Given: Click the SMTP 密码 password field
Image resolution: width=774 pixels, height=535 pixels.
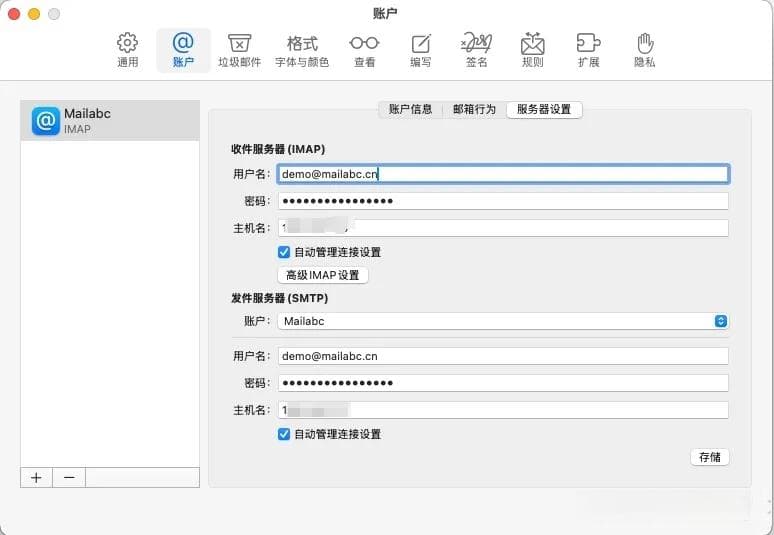Looking at the screenshot, I should (503, 383).
